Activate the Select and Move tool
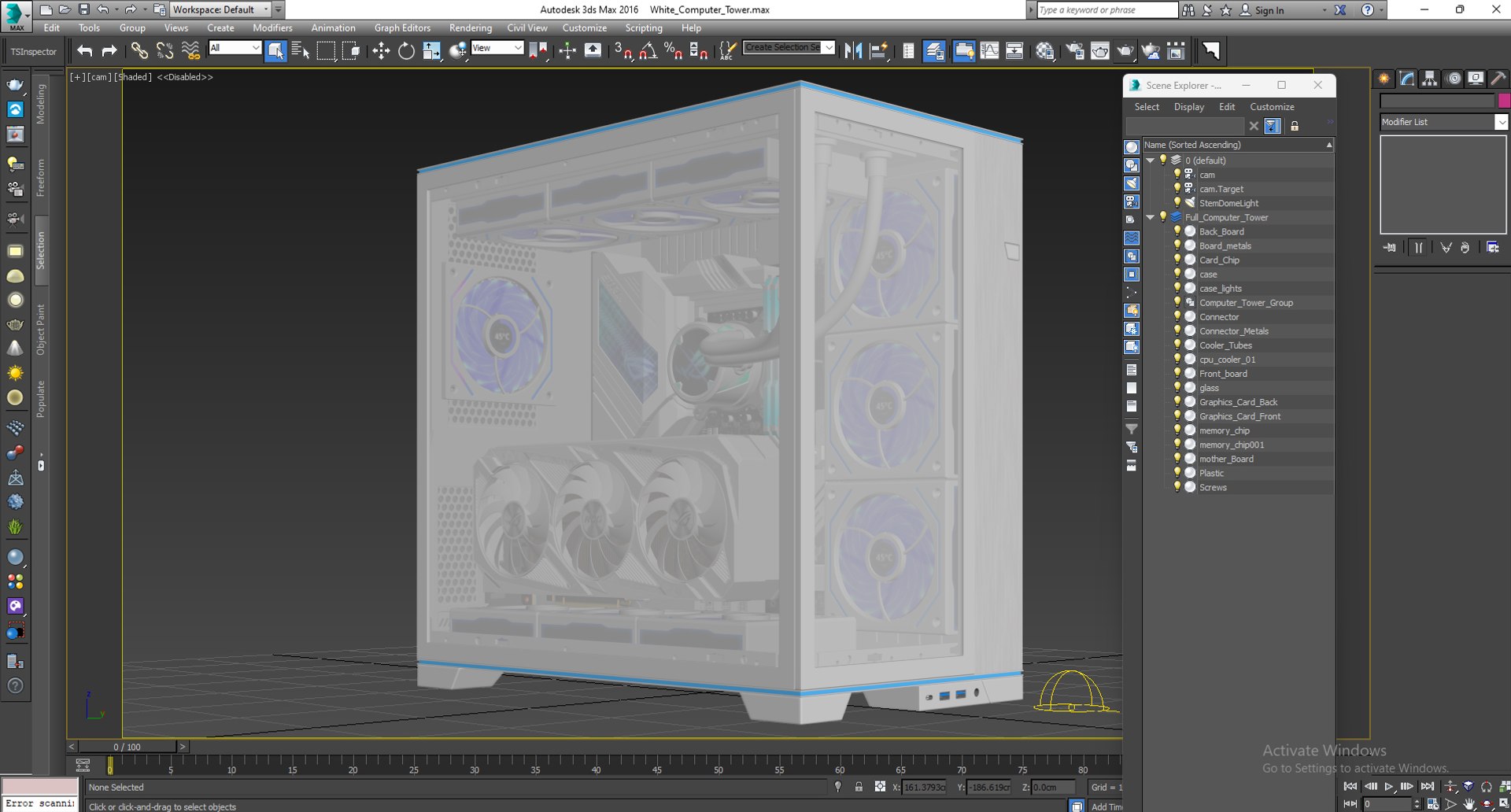Screen dimensions: 1511x812 [381, 51]
